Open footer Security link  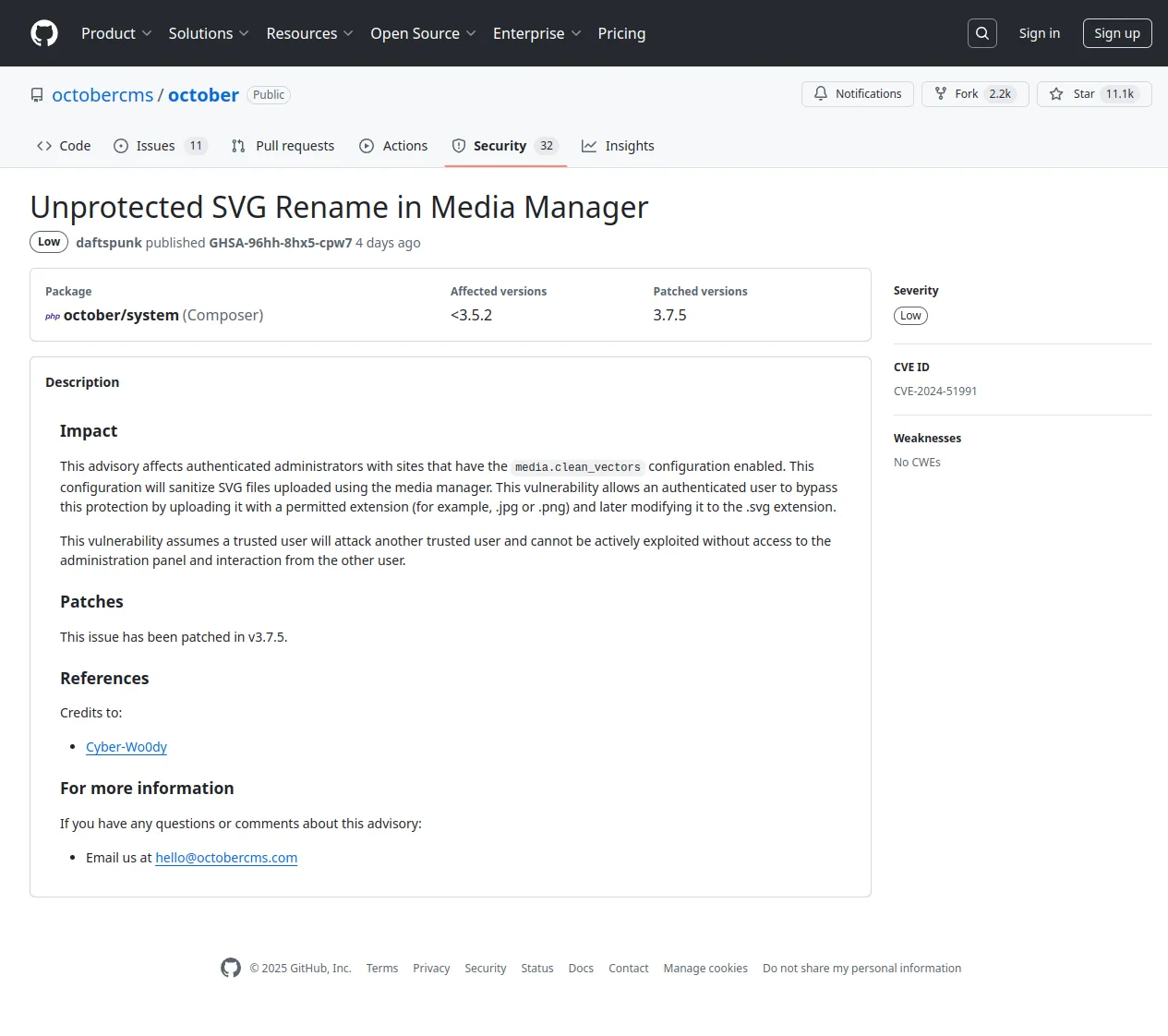click(x=486, y=969)
